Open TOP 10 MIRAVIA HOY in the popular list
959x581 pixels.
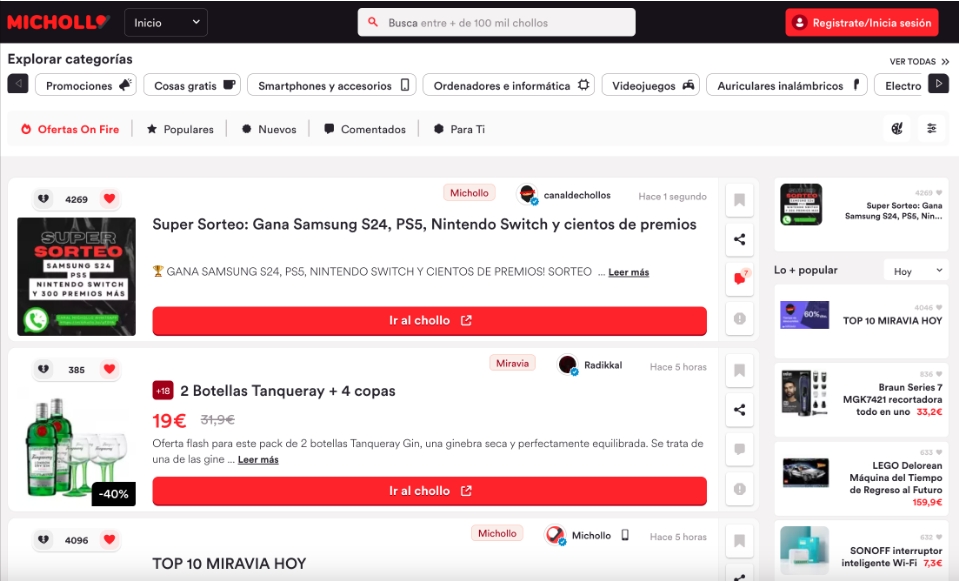click(861, 321)
